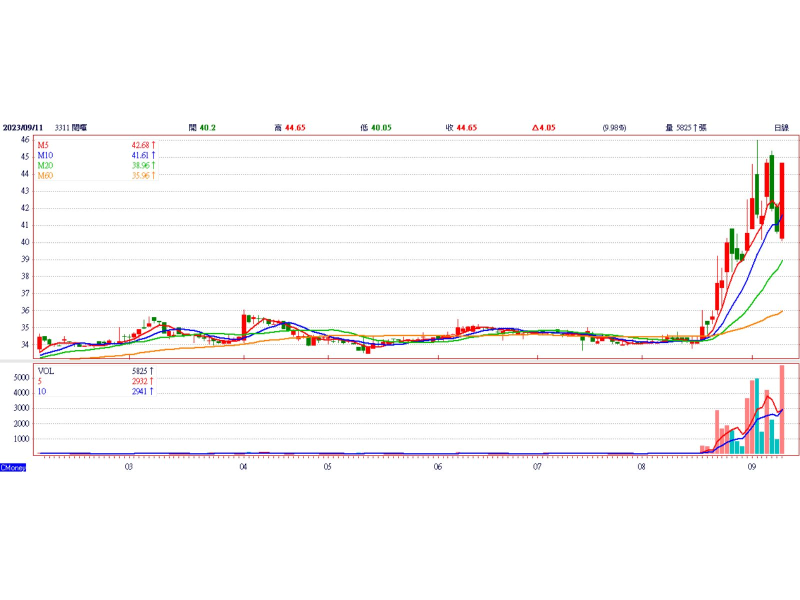The height and width of the screenshot is (600, 800).
Task: Click the latest tall red candlestick
Action: [x=782, y=200]
